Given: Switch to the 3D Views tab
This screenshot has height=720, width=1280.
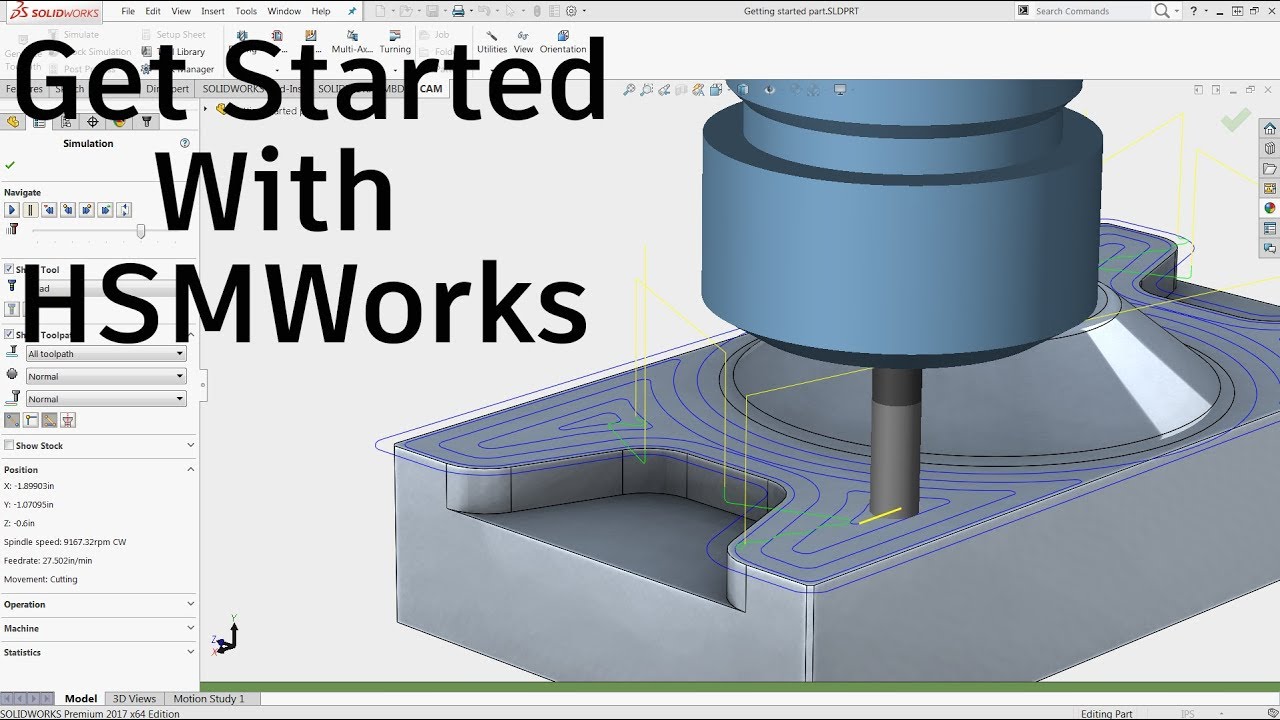Looking at the screenshot, I should 134,698.
